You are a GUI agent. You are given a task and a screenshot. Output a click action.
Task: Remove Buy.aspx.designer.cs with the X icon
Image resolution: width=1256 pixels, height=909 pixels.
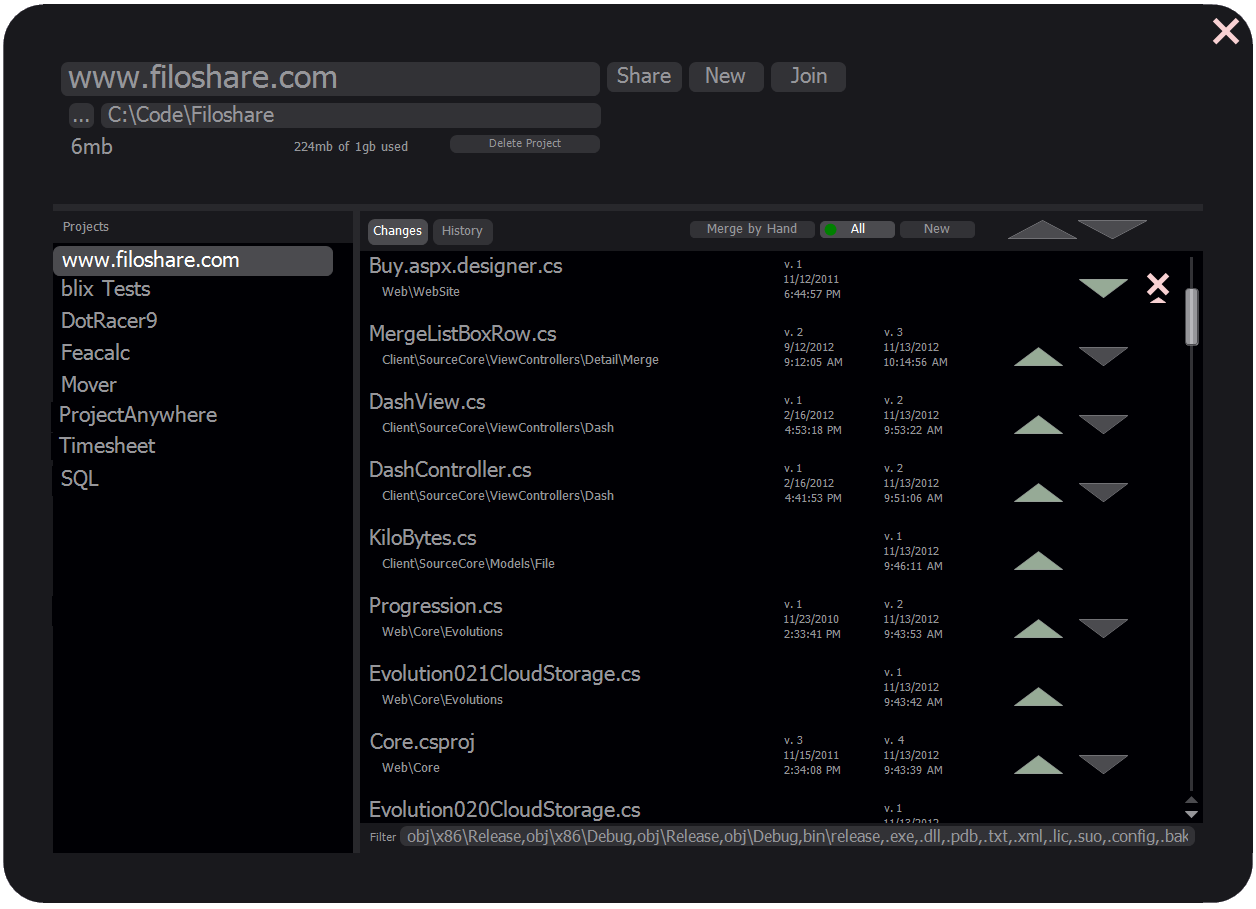pyautogui.click(x=1157, y=287)
